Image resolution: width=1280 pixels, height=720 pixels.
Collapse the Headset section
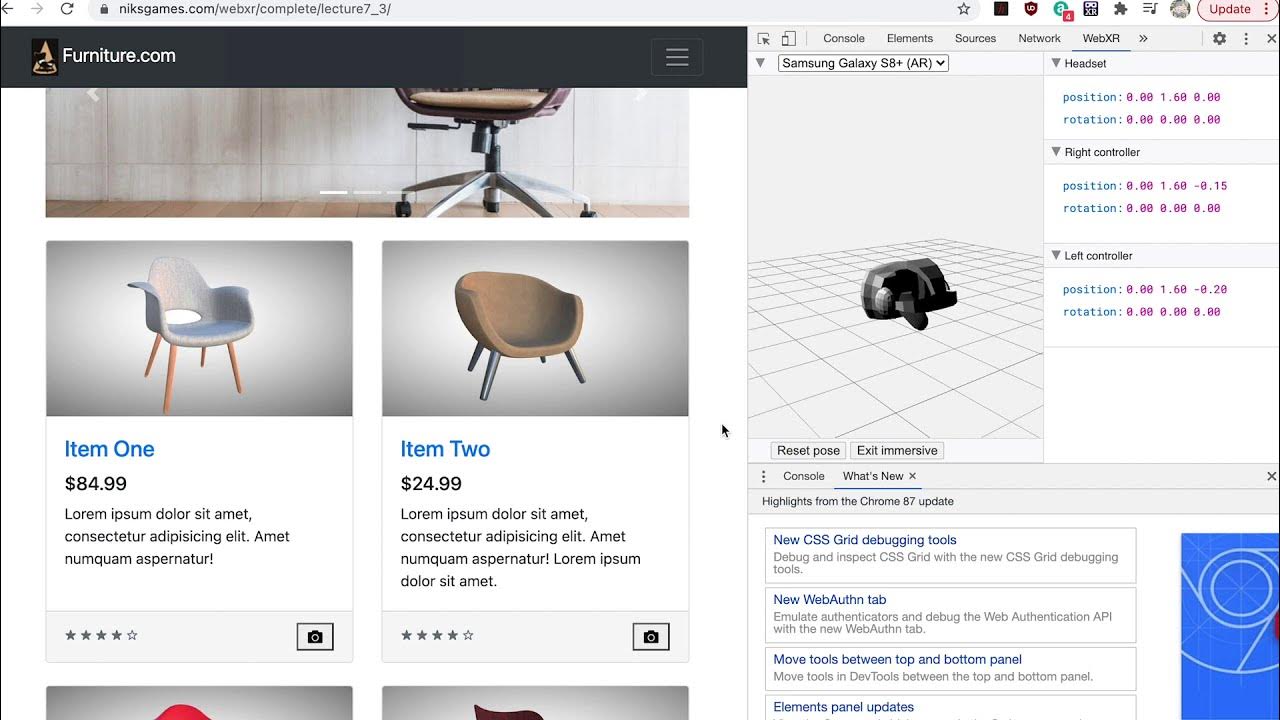(1055, 63)
